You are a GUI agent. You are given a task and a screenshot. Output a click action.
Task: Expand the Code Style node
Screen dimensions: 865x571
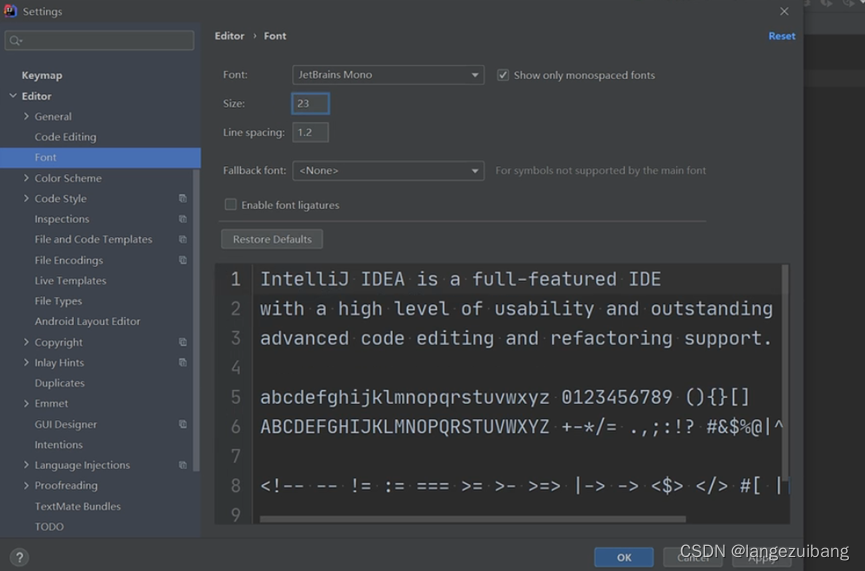[26, 199]
